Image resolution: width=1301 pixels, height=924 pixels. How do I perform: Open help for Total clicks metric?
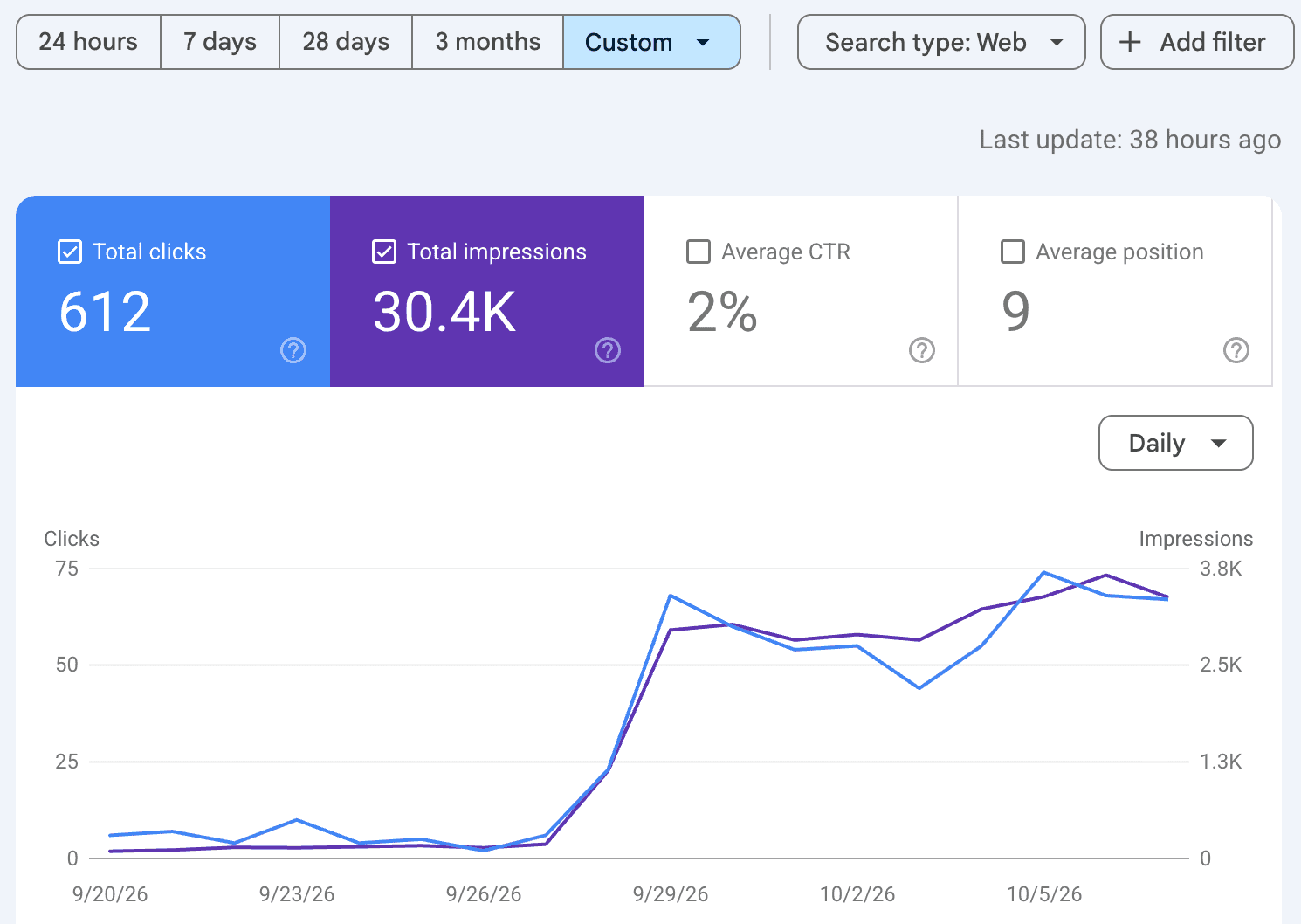293,350
